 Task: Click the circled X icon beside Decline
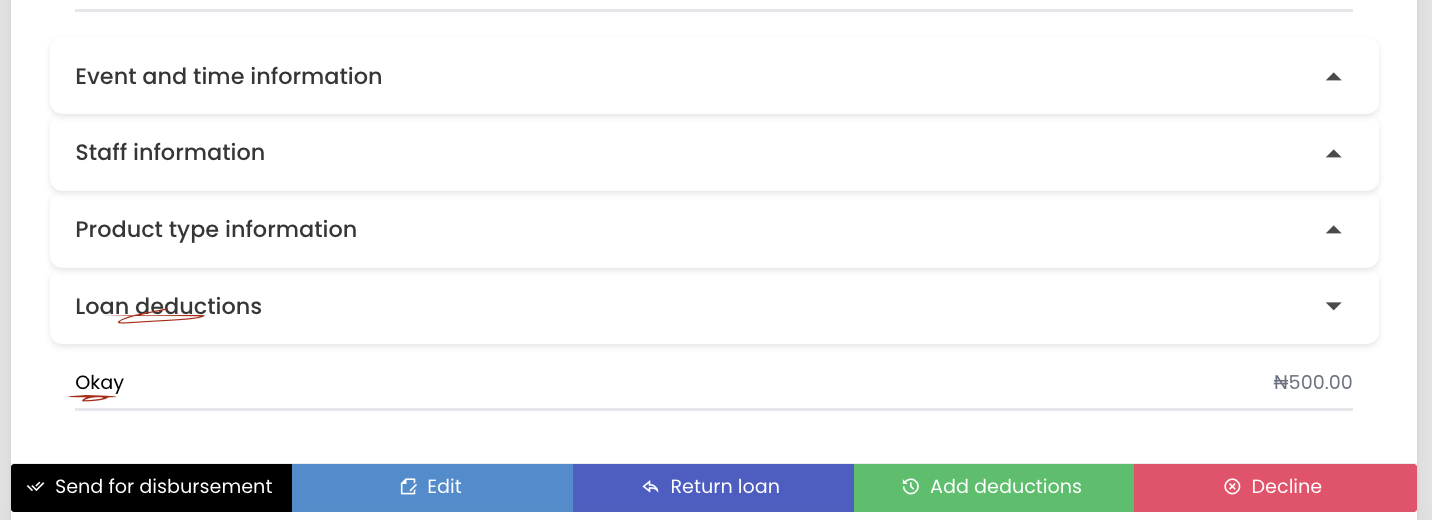1232,487
